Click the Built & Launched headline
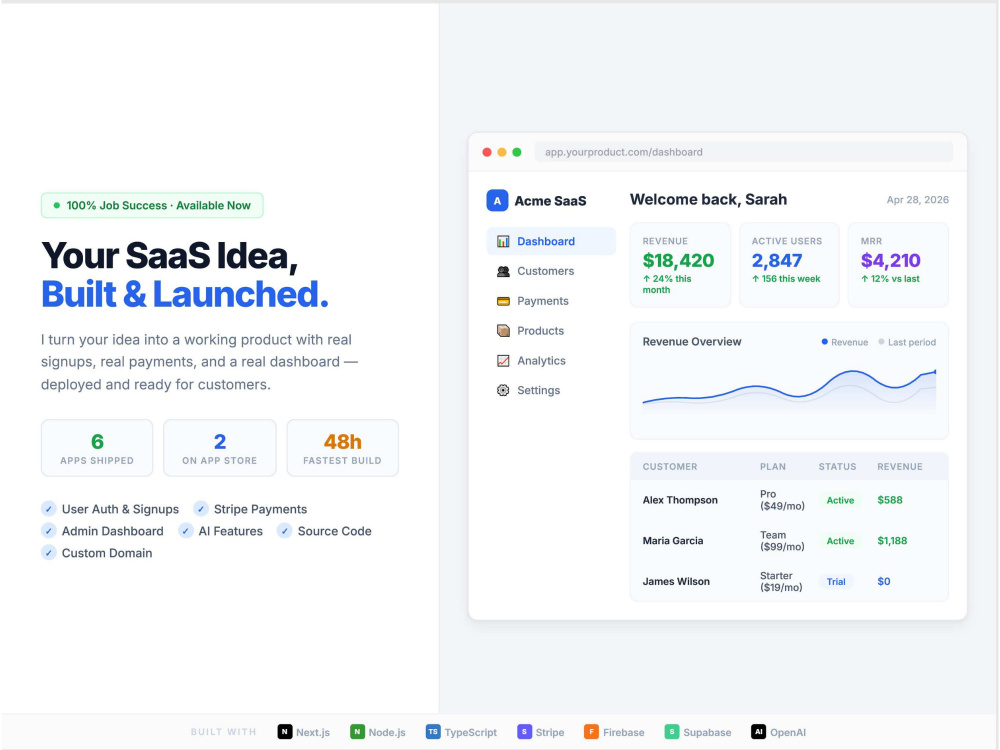 click(x=185, y=295)
